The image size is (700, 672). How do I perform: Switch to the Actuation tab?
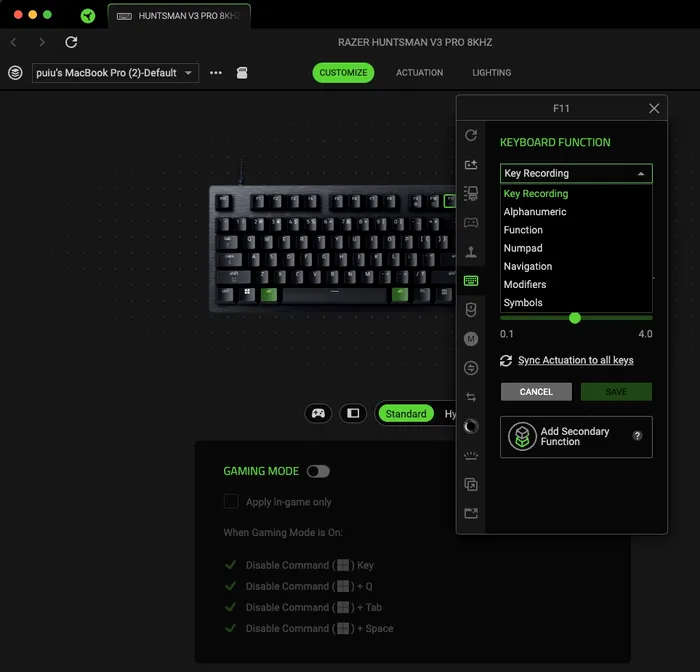coord(420,73)
